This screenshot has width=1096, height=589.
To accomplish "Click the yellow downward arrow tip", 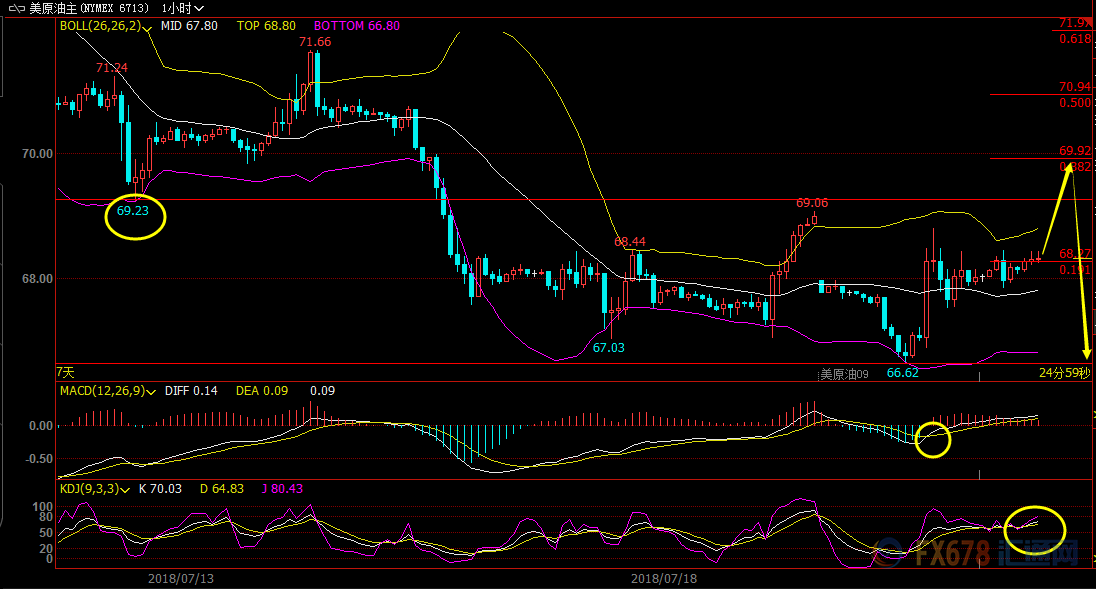I will tap(1087, 356).
